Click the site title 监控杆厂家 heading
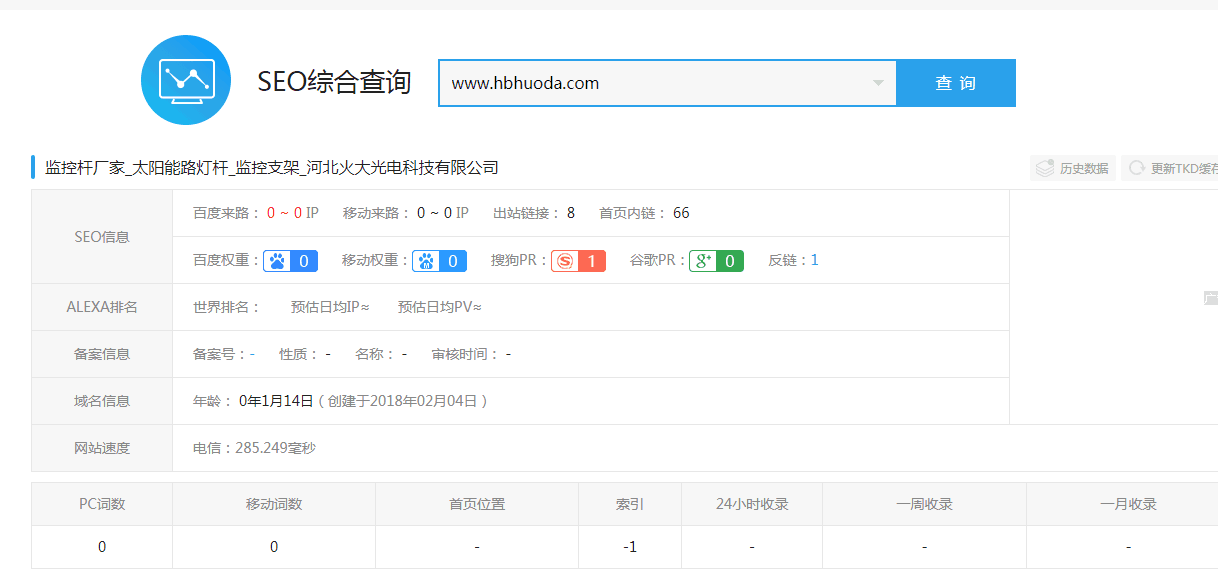This screenshot has height=588, width=1218. click(272, 167)
